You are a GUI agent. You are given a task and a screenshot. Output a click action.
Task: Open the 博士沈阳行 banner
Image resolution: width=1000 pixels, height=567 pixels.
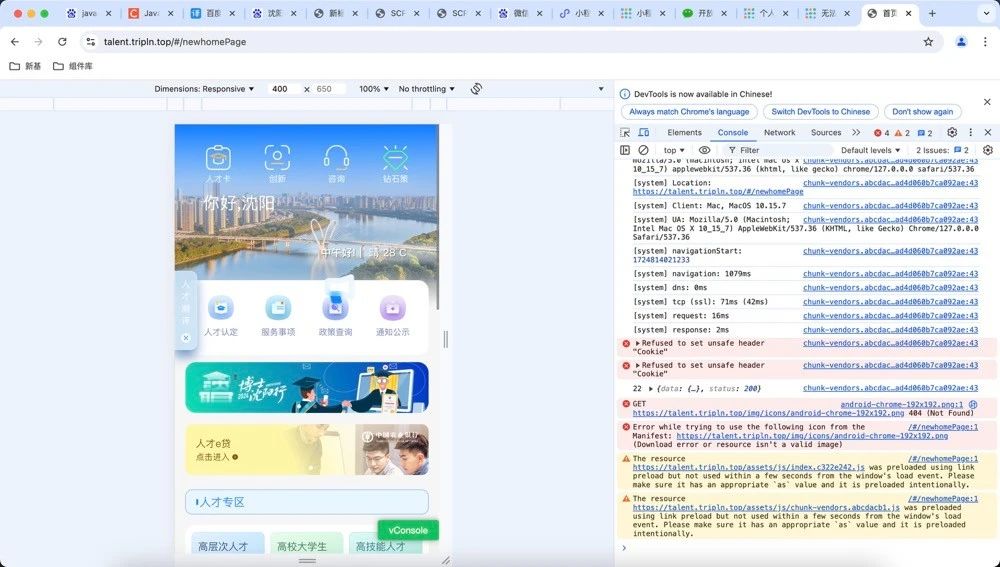(x=307, y=388)
